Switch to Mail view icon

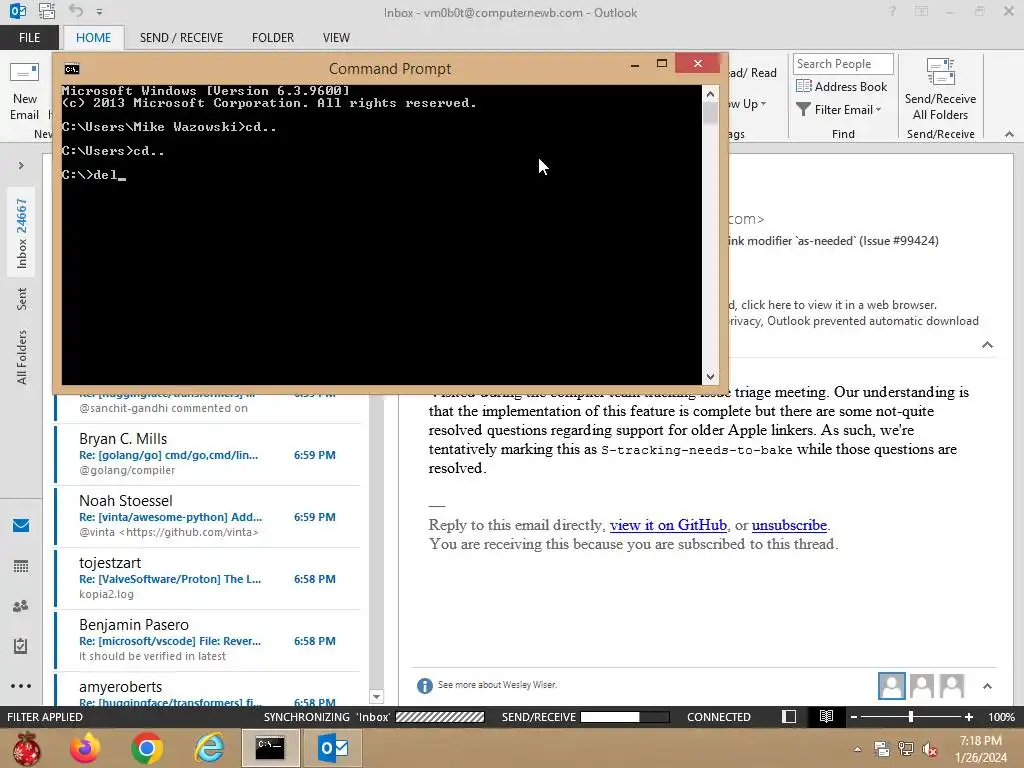(x=21, y=525)
